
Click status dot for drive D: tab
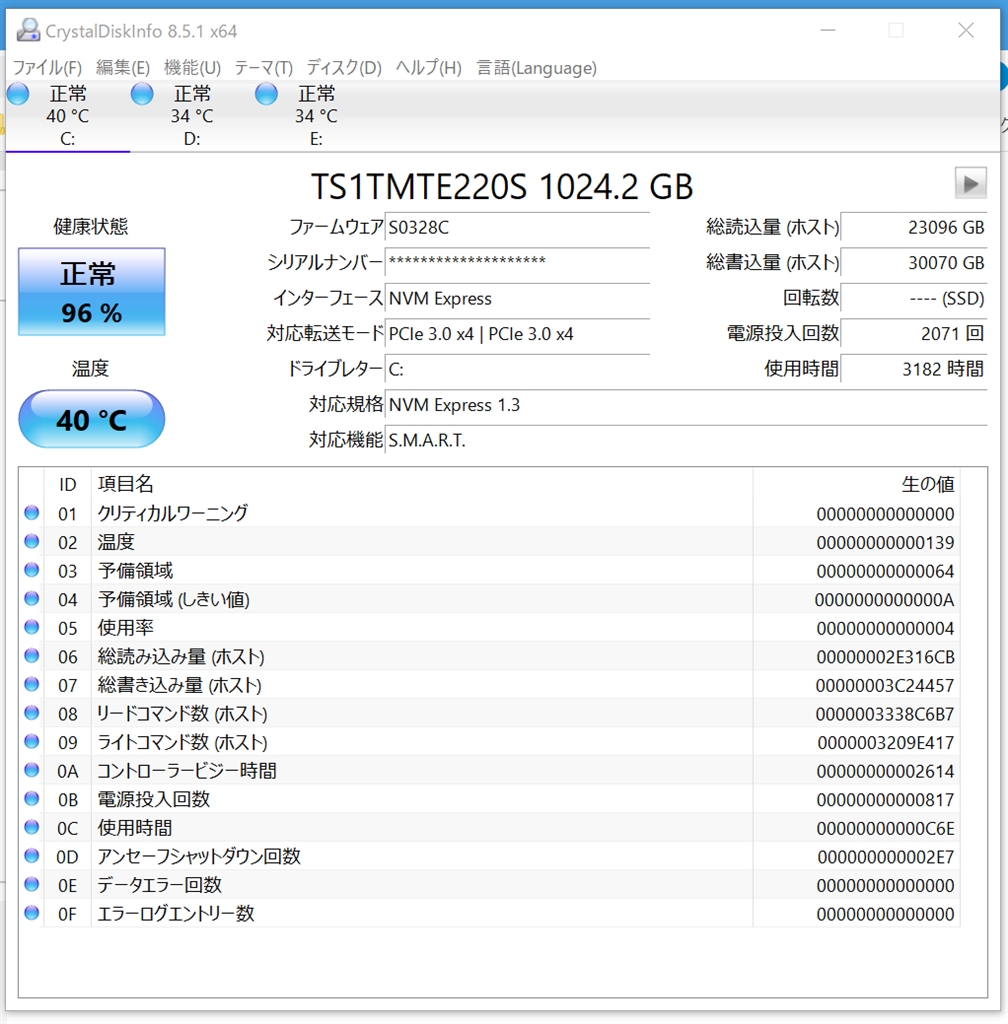pyautogui.click(x=142, y=94)
